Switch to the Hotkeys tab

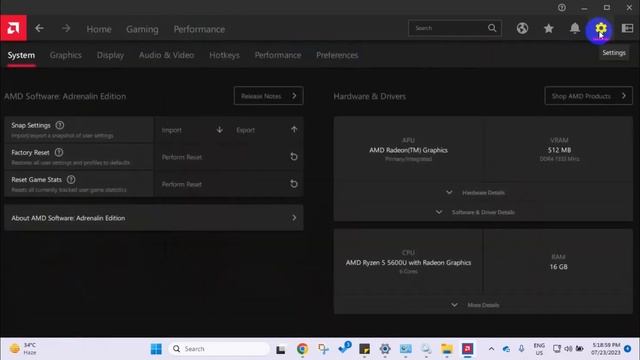click(224, 55)
